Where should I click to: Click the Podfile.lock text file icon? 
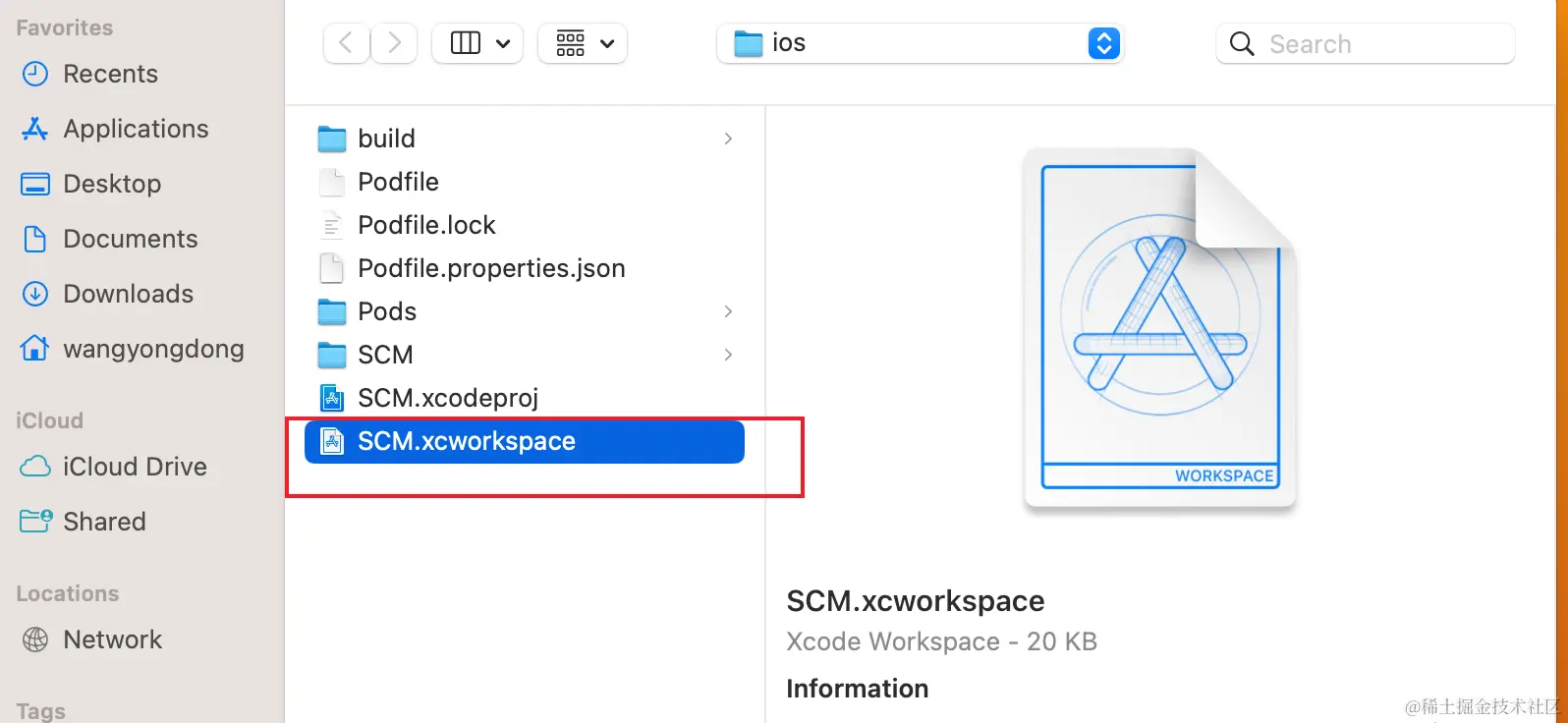click(332, 225)
